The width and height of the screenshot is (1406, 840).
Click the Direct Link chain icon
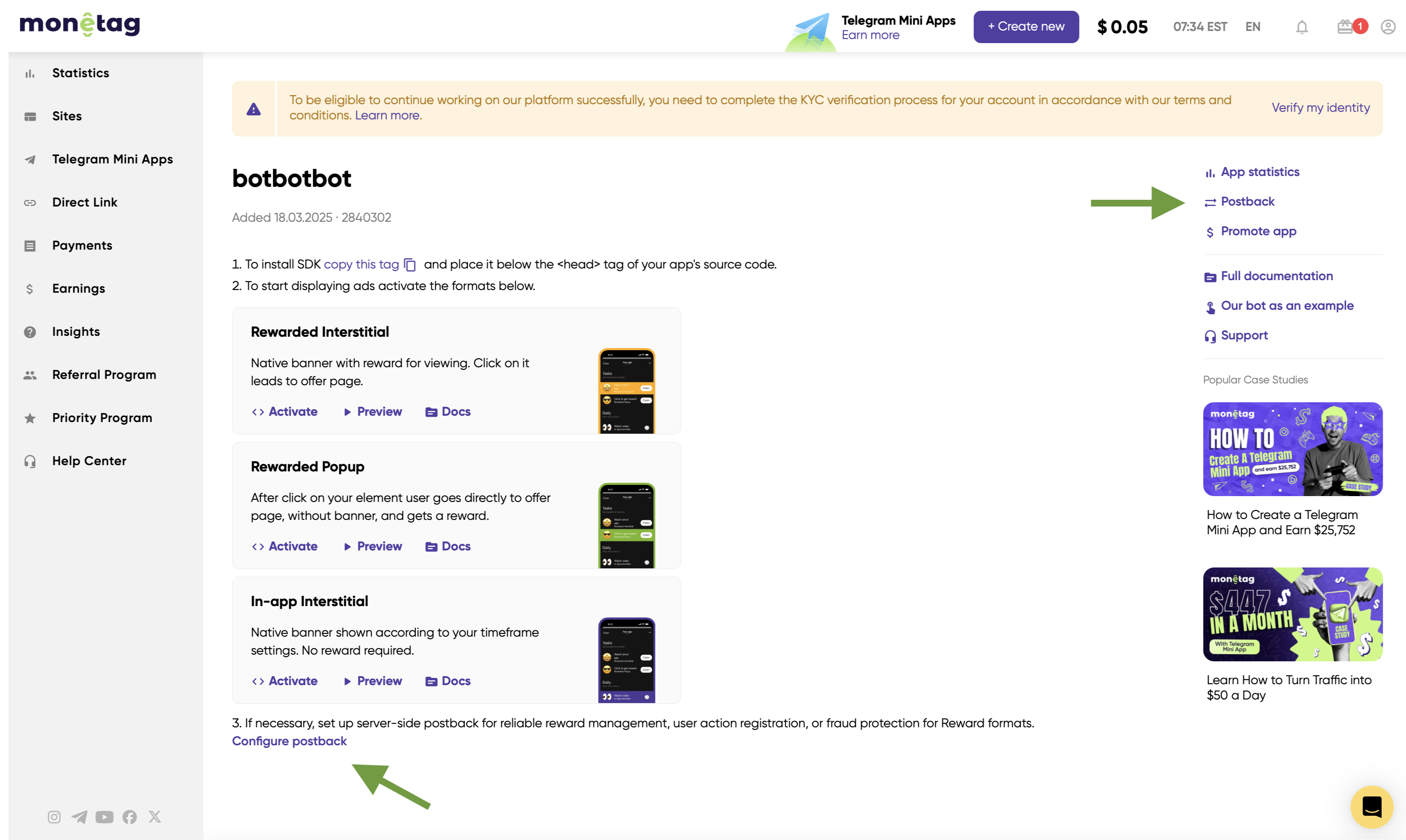[30, 202]
